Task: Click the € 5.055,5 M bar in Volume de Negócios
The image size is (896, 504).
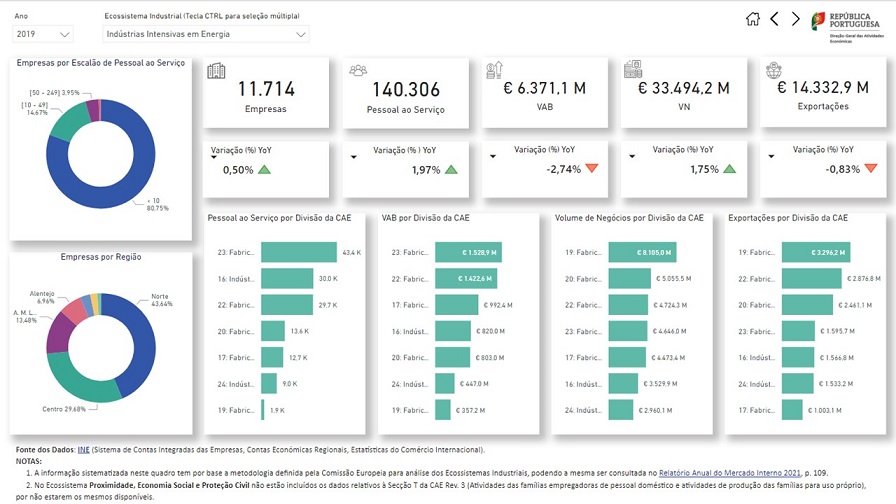Action: click(x=630, y=278)
